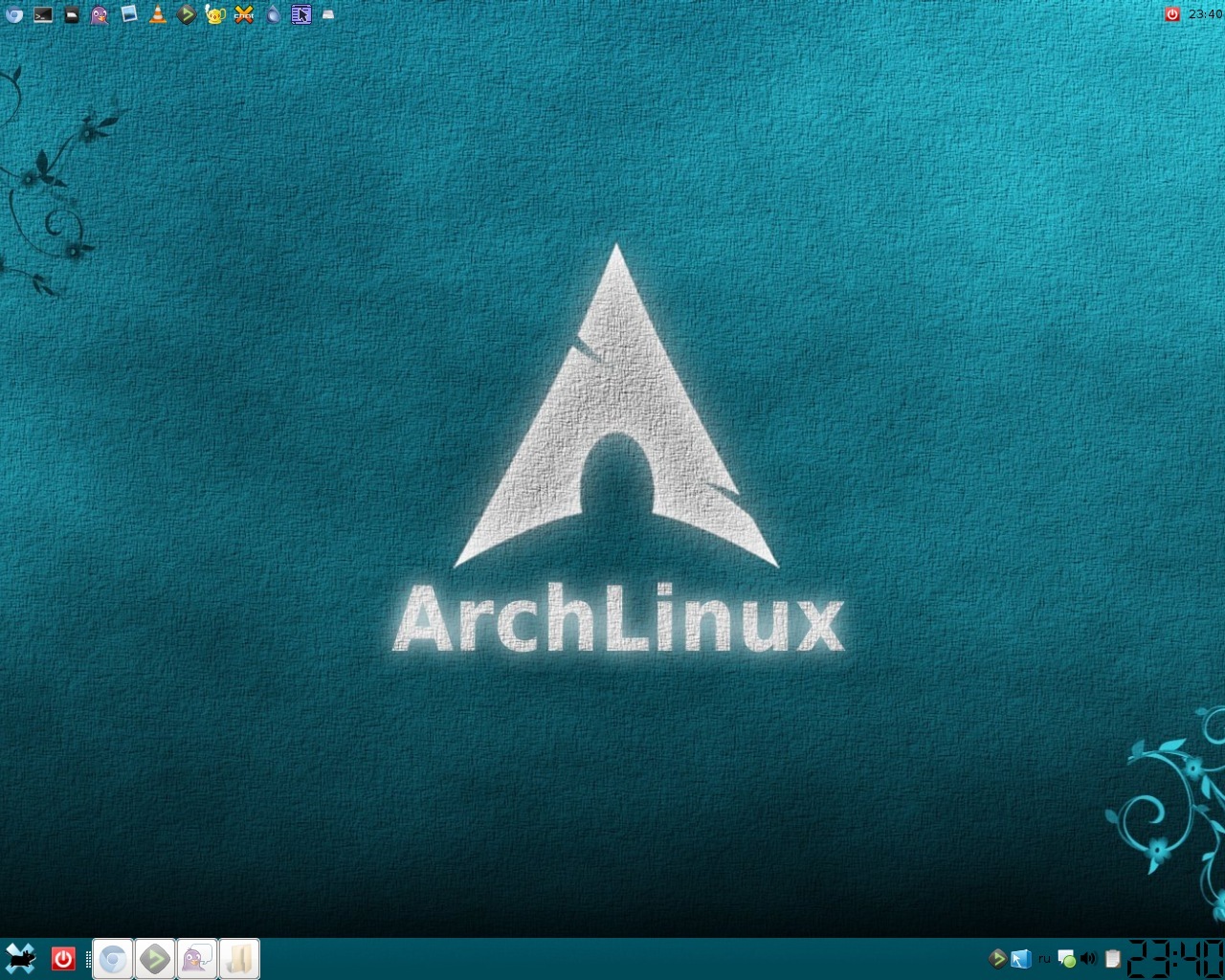1225x980 pixels.
Task: Launch Chromium from the top panel
Action: tap(13, 14)
